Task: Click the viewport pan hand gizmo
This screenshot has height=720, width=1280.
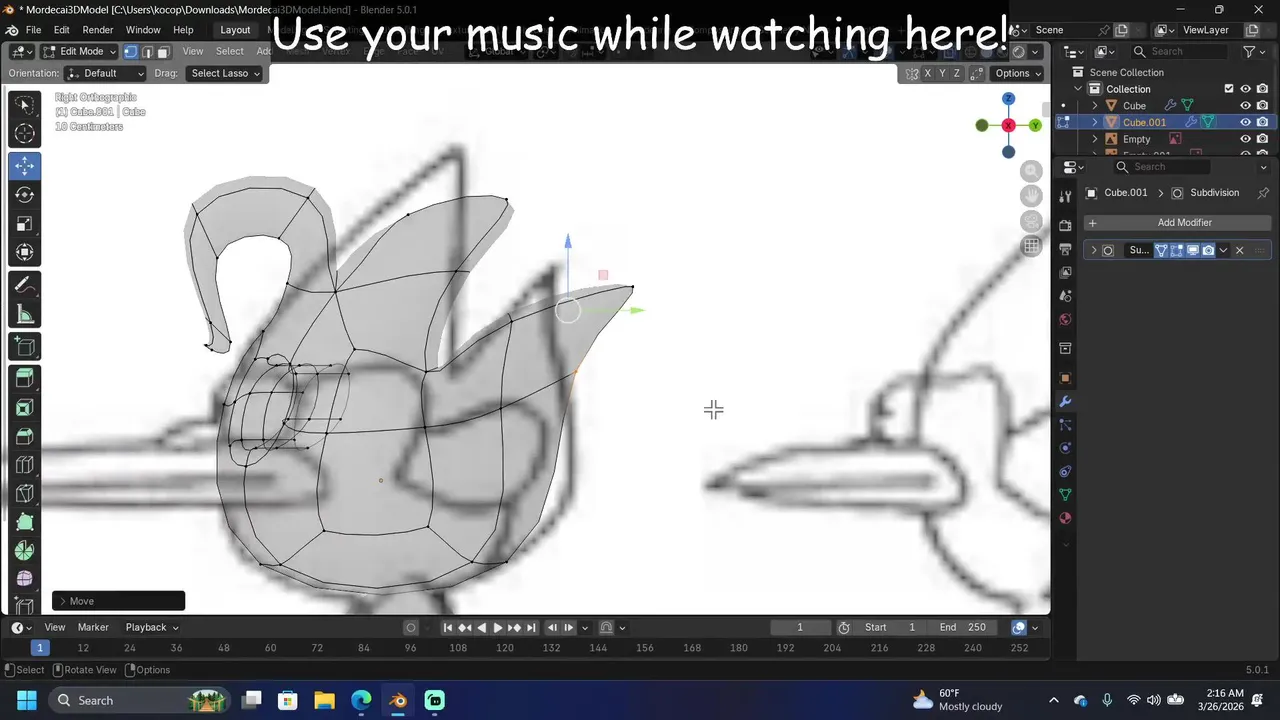Action: point(1031,196)
